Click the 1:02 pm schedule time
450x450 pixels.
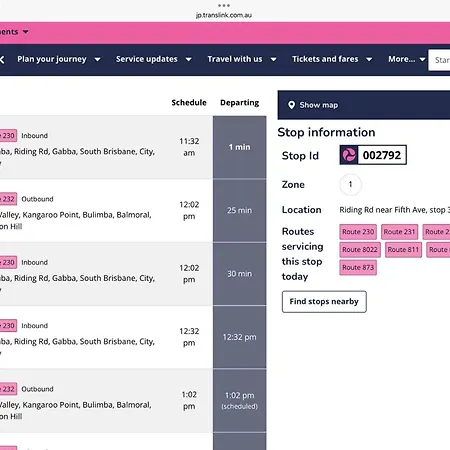point(189,400)
